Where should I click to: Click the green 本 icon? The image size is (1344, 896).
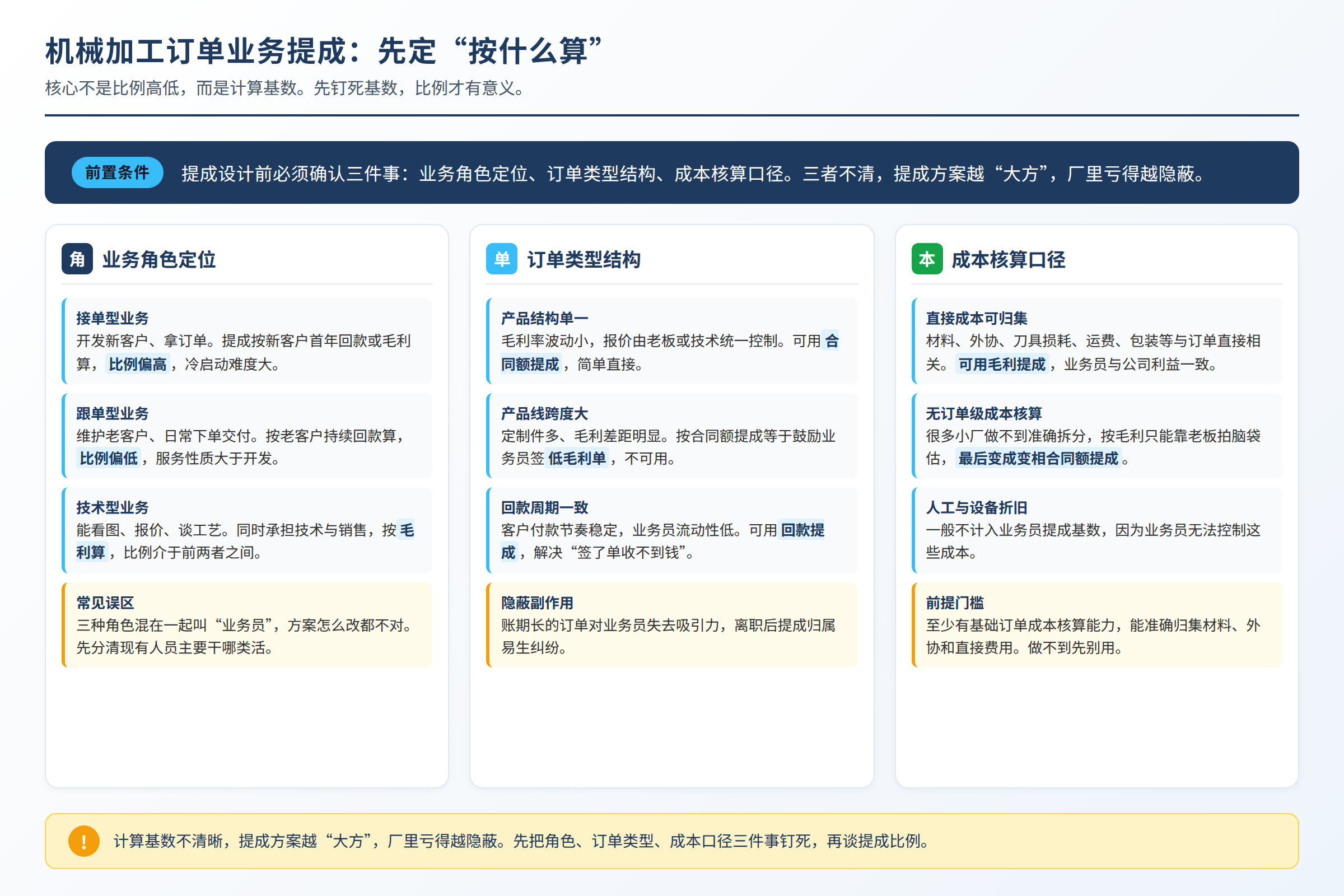point(927,259)
